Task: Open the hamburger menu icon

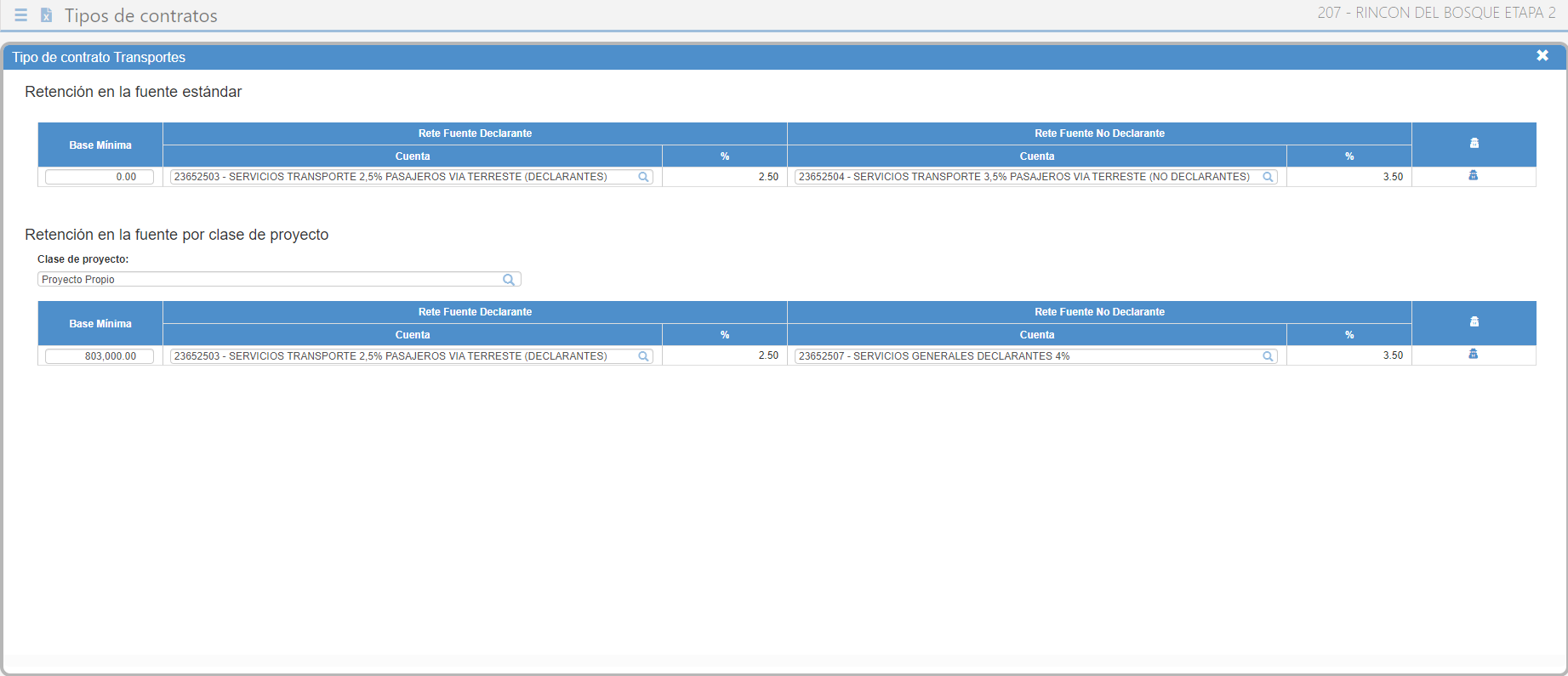Action: coord(20,15)
